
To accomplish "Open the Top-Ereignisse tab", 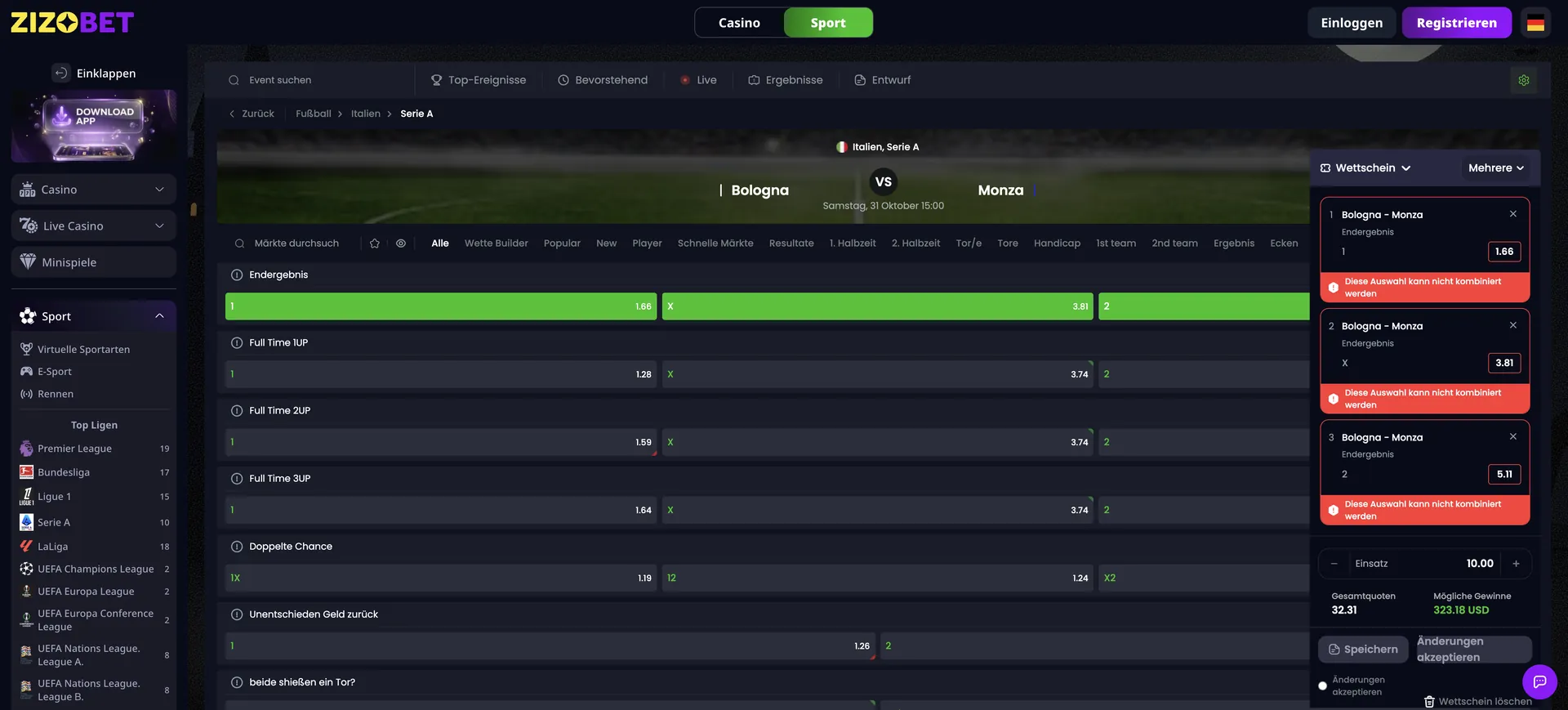I will (479, 80).
